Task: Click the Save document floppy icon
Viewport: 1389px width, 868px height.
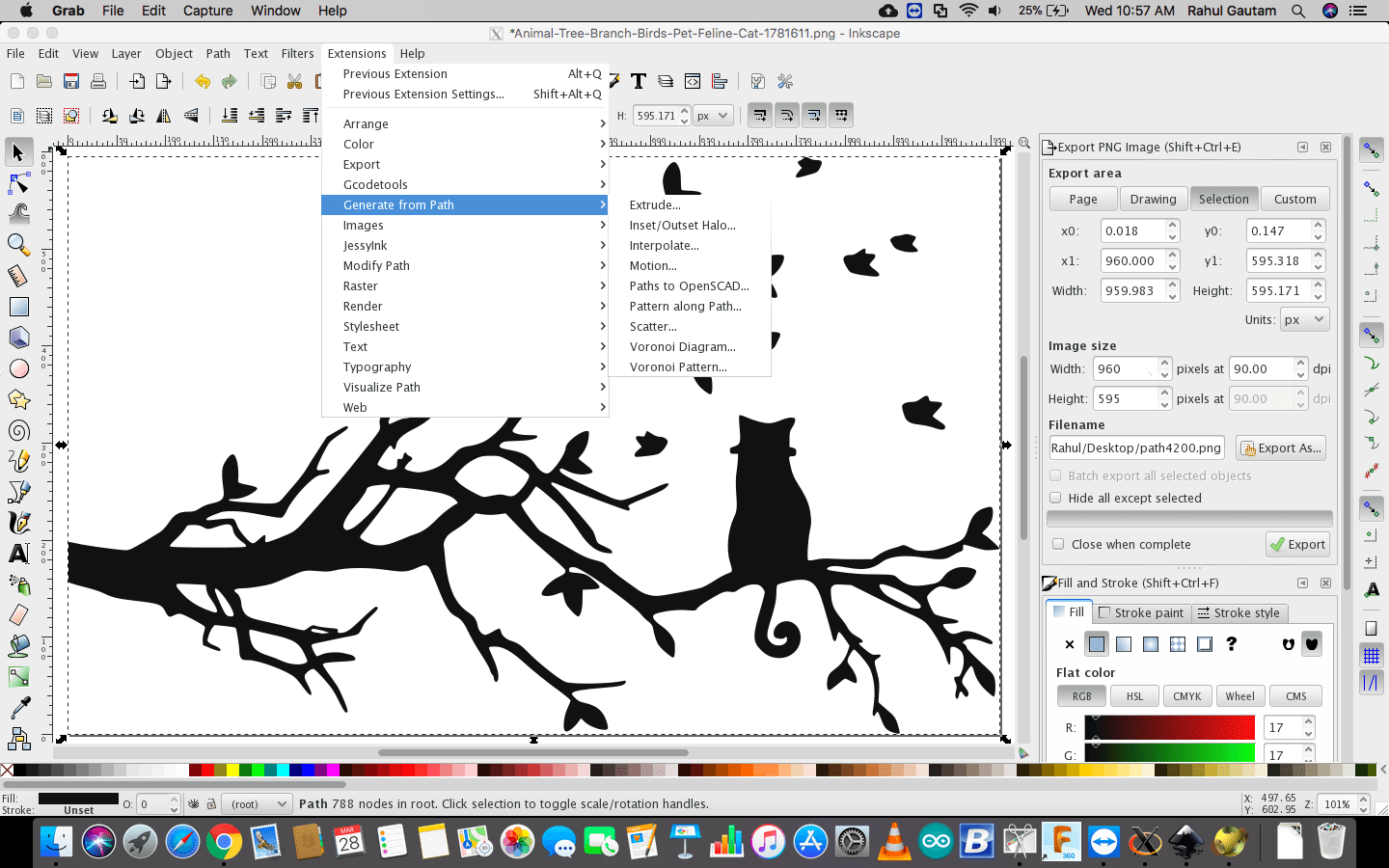Action: click(71, 81)
